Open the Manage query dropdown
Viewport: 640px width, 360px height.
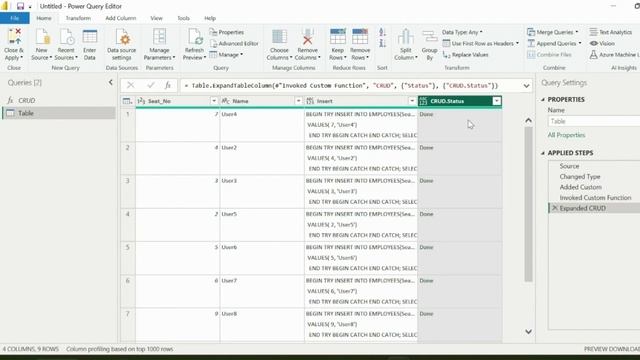pos(226,55)
